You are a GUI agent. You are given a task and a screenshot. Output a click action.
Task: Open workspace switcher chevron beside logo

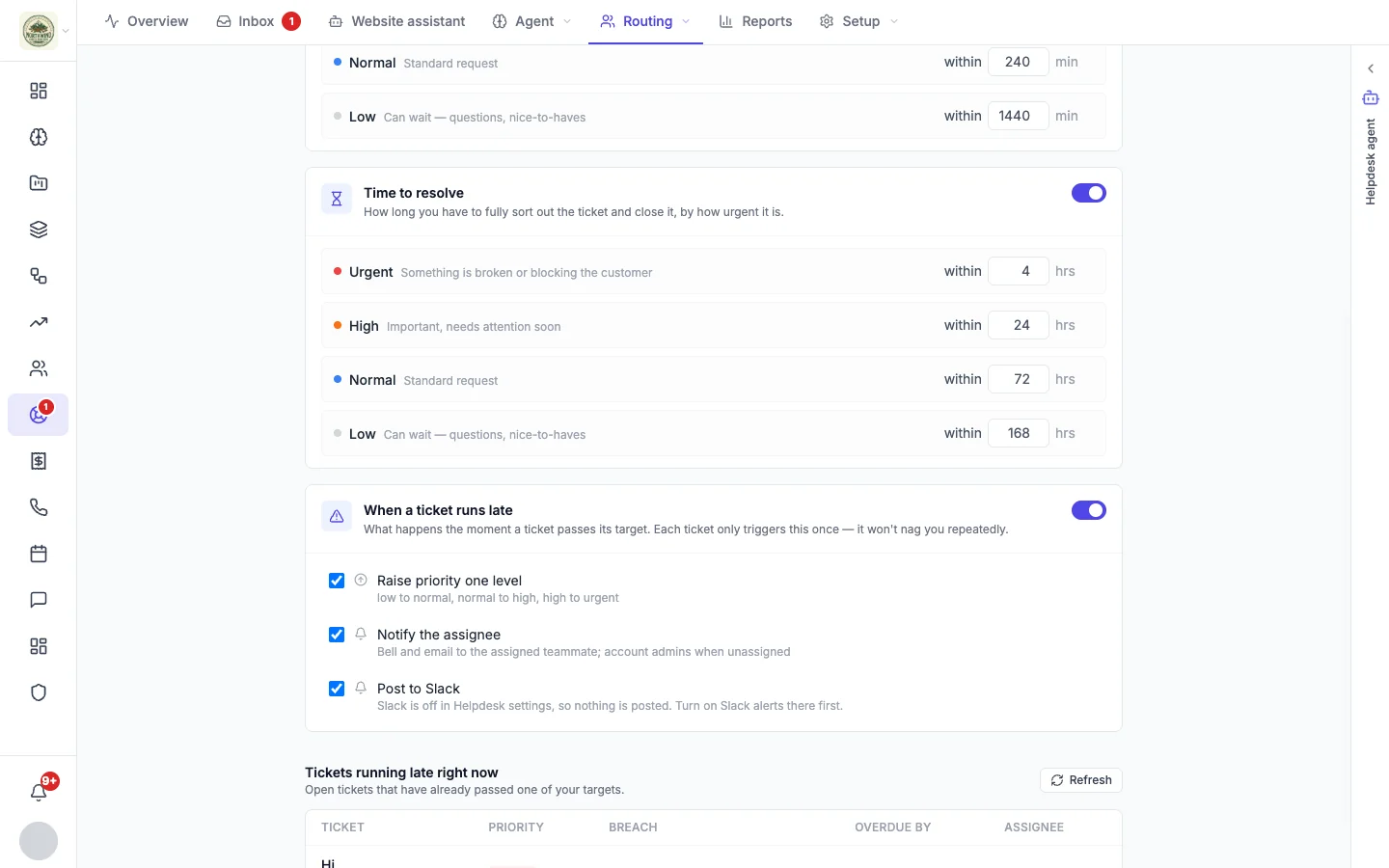(66, 31)
